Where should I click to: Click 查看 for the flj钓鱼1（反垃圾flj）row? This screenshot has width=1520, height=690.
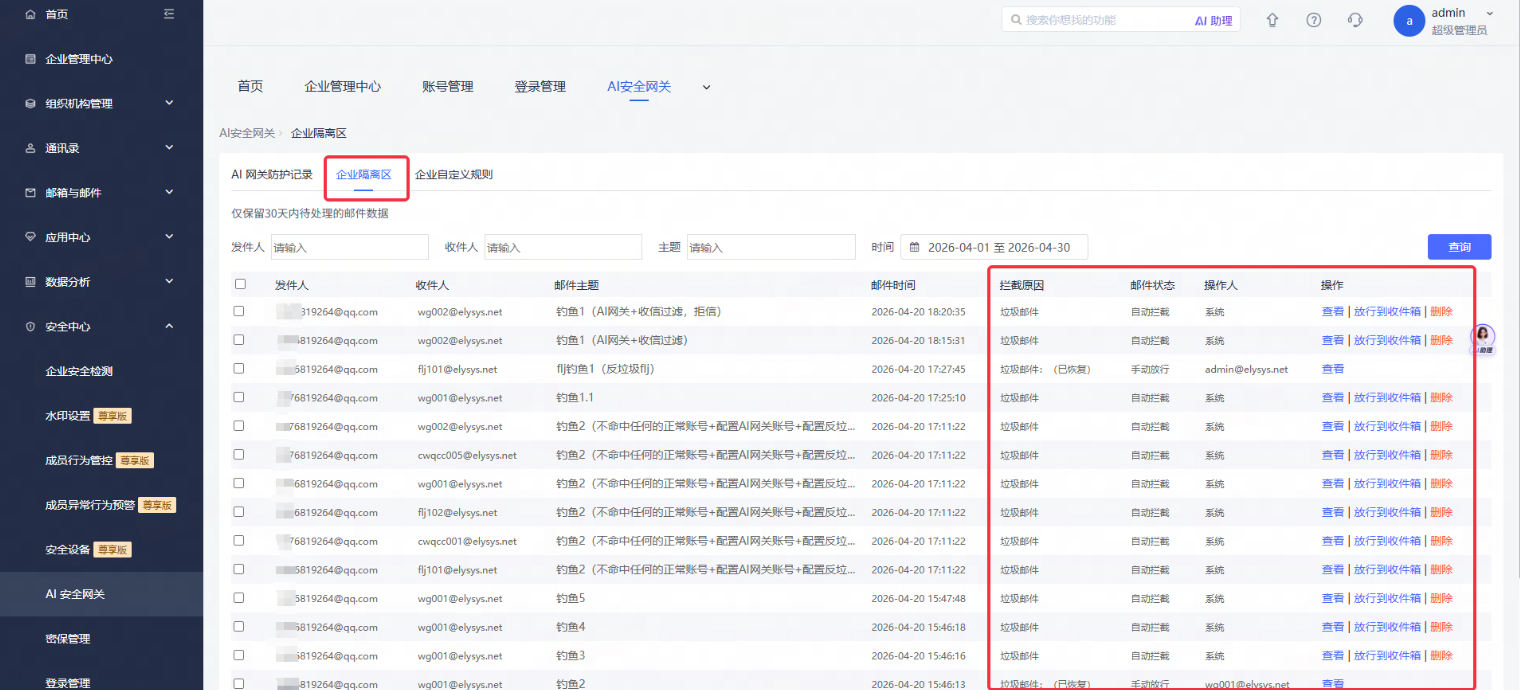click(1333, 369)
